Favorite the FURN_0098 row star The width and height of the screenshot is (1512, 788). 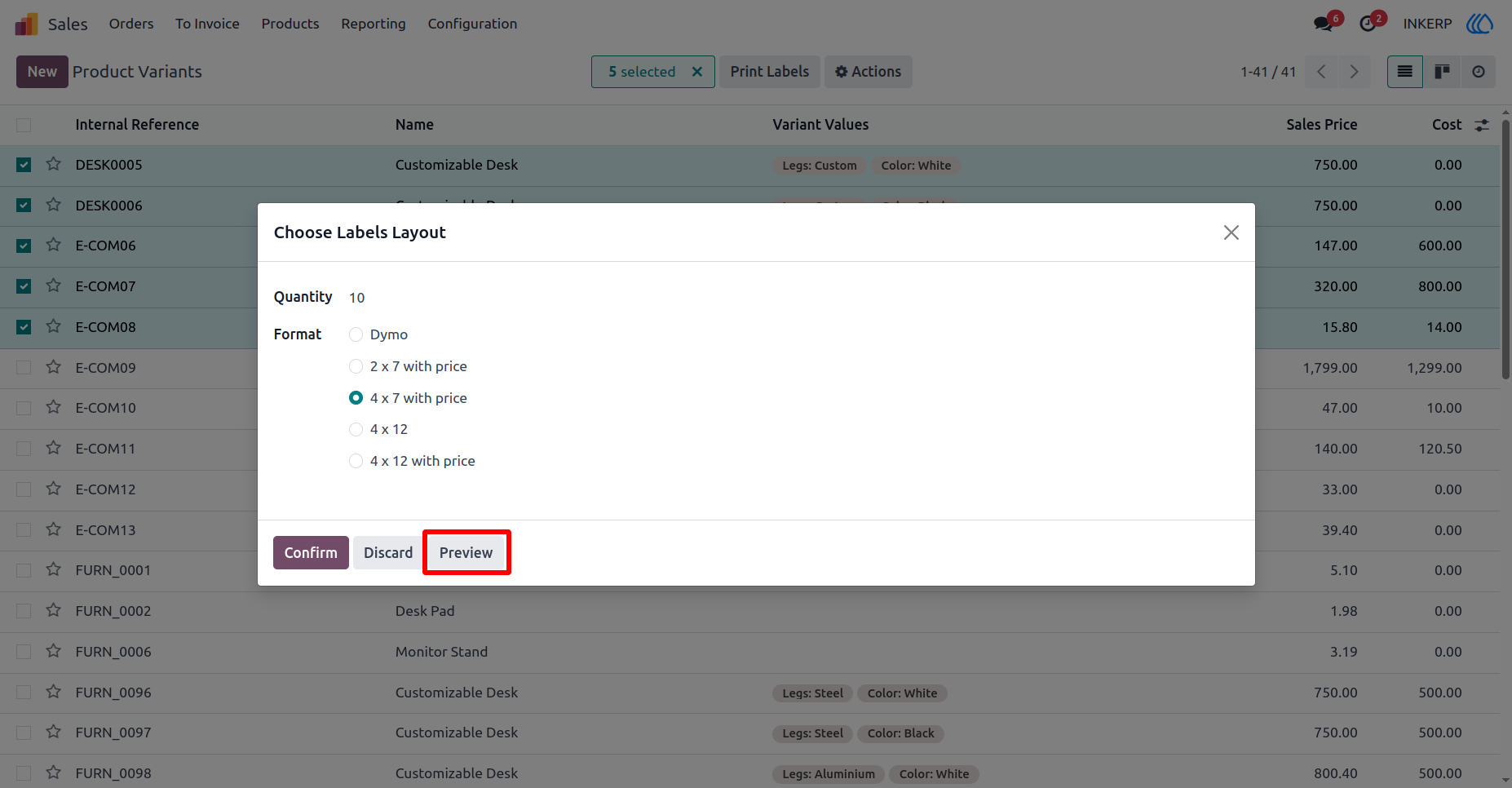point(54,773)
